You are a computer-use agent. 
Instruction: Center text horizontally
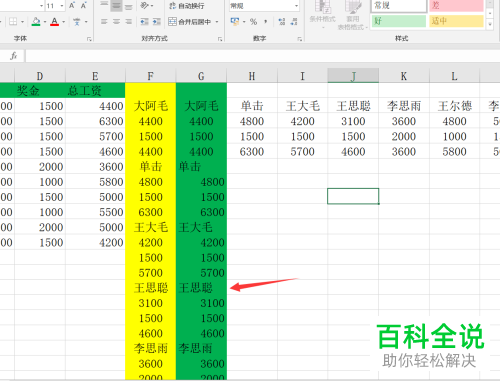[x=116, y=22]
